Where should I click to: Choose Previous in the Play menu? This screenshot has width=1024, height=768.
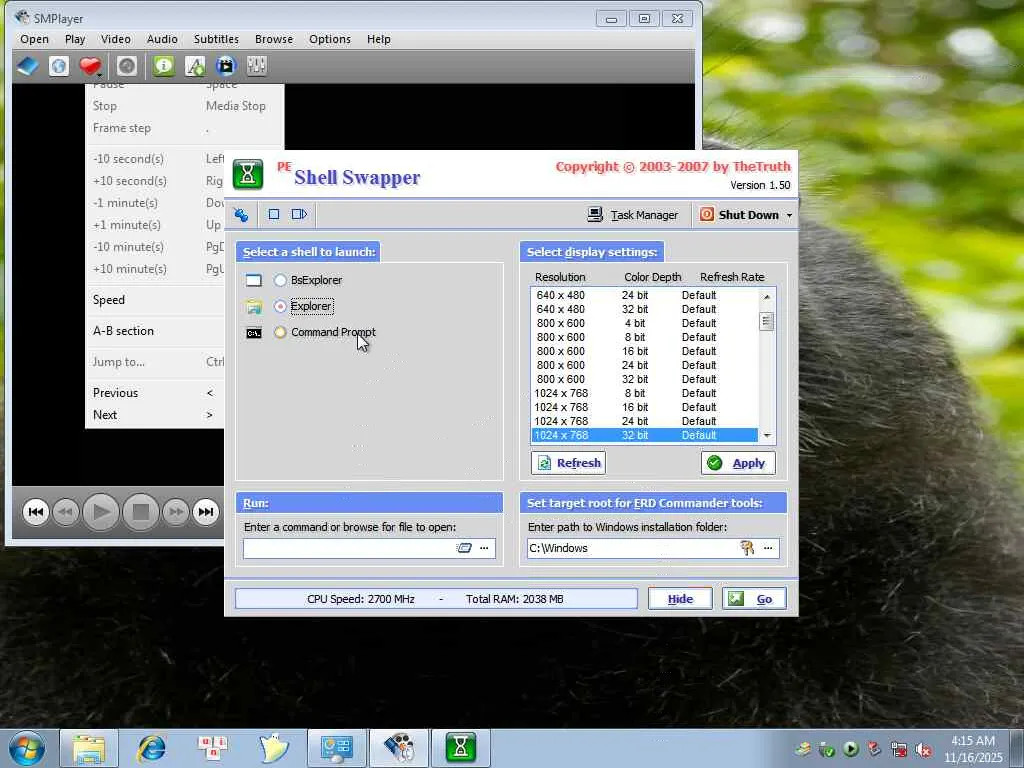pyautogui.click(x=154, y=392)
